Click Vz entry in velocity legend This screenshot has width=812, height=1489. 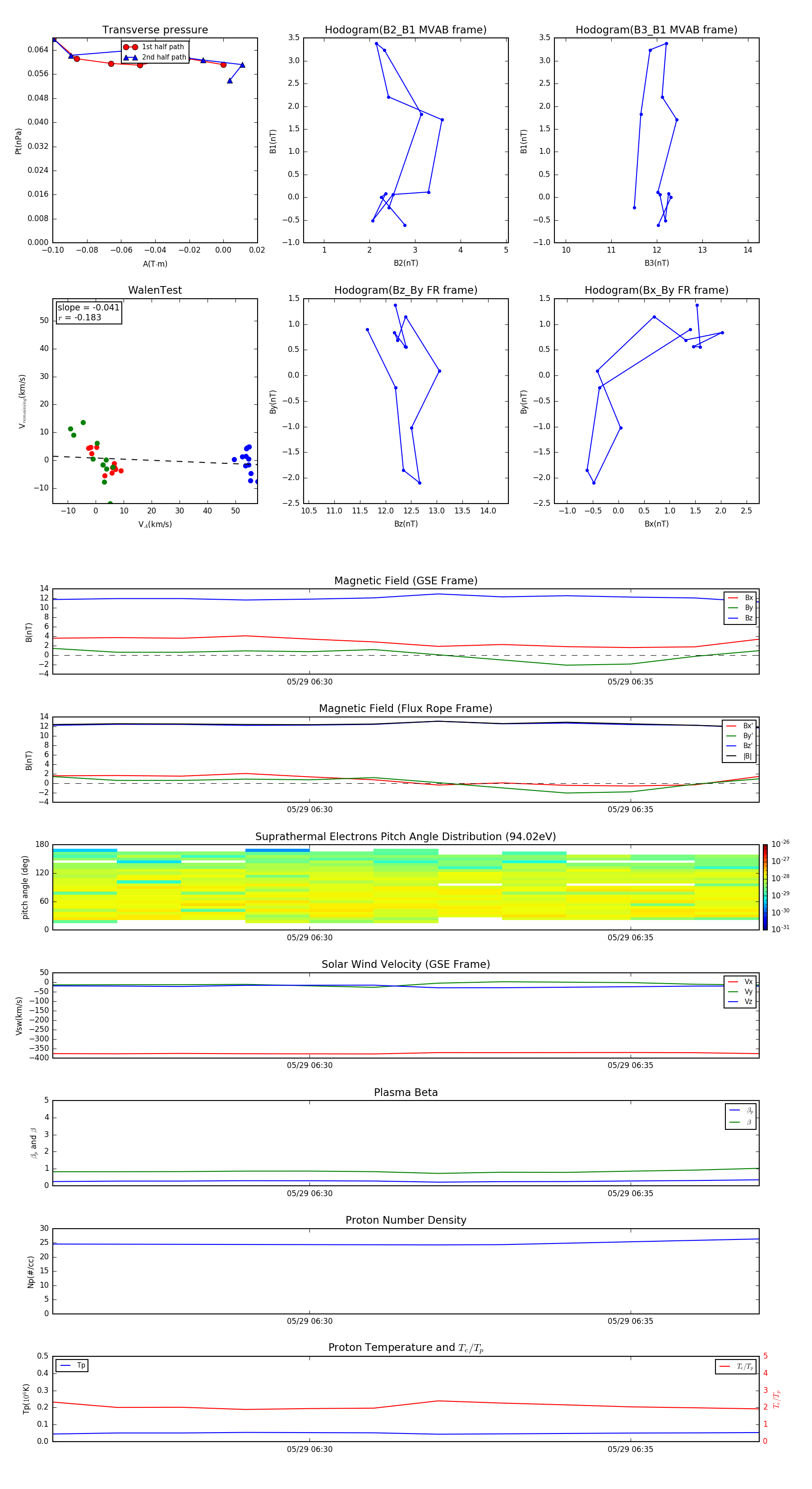(x=741, y=1002)
